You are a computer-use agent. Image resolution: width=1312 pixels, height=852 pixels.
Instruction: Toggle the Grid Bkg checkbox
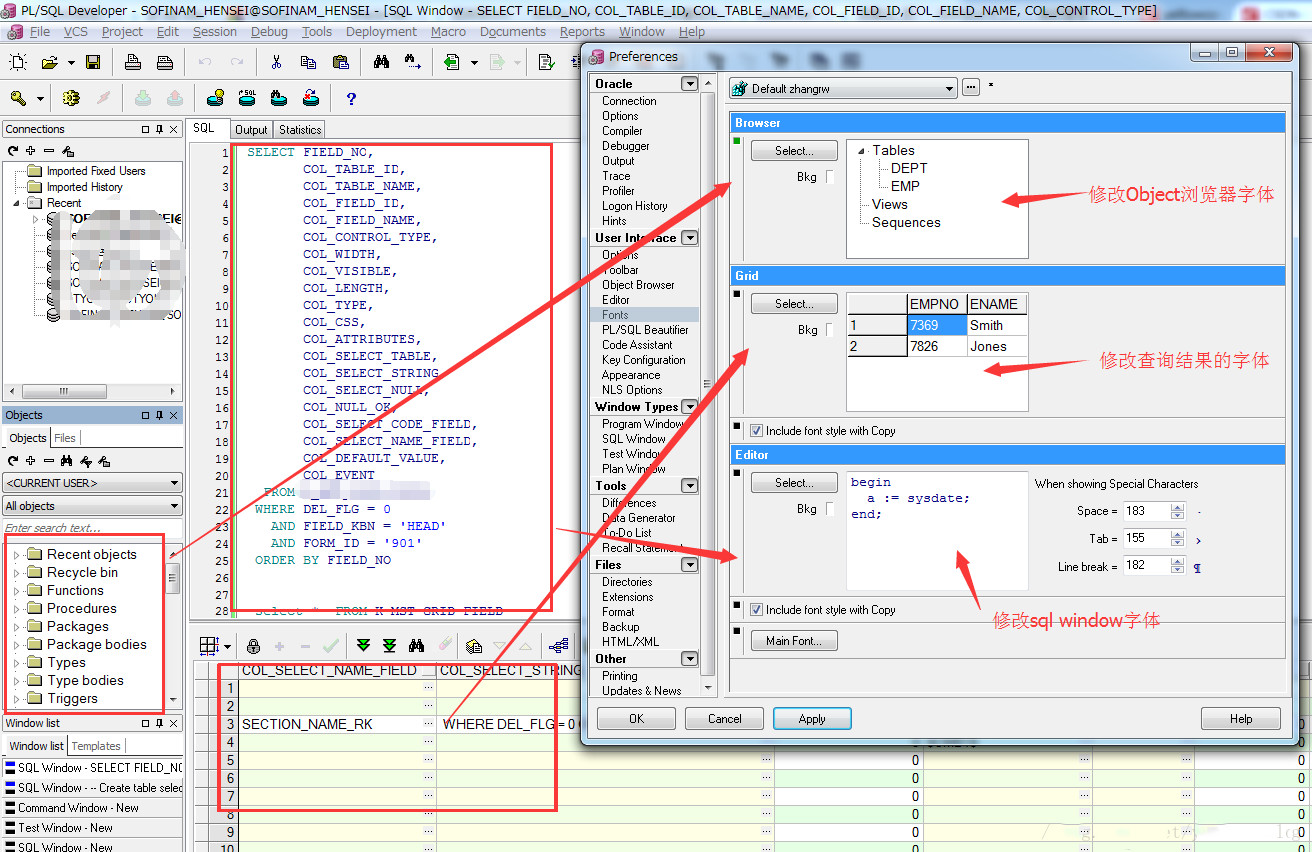[830, 330]
